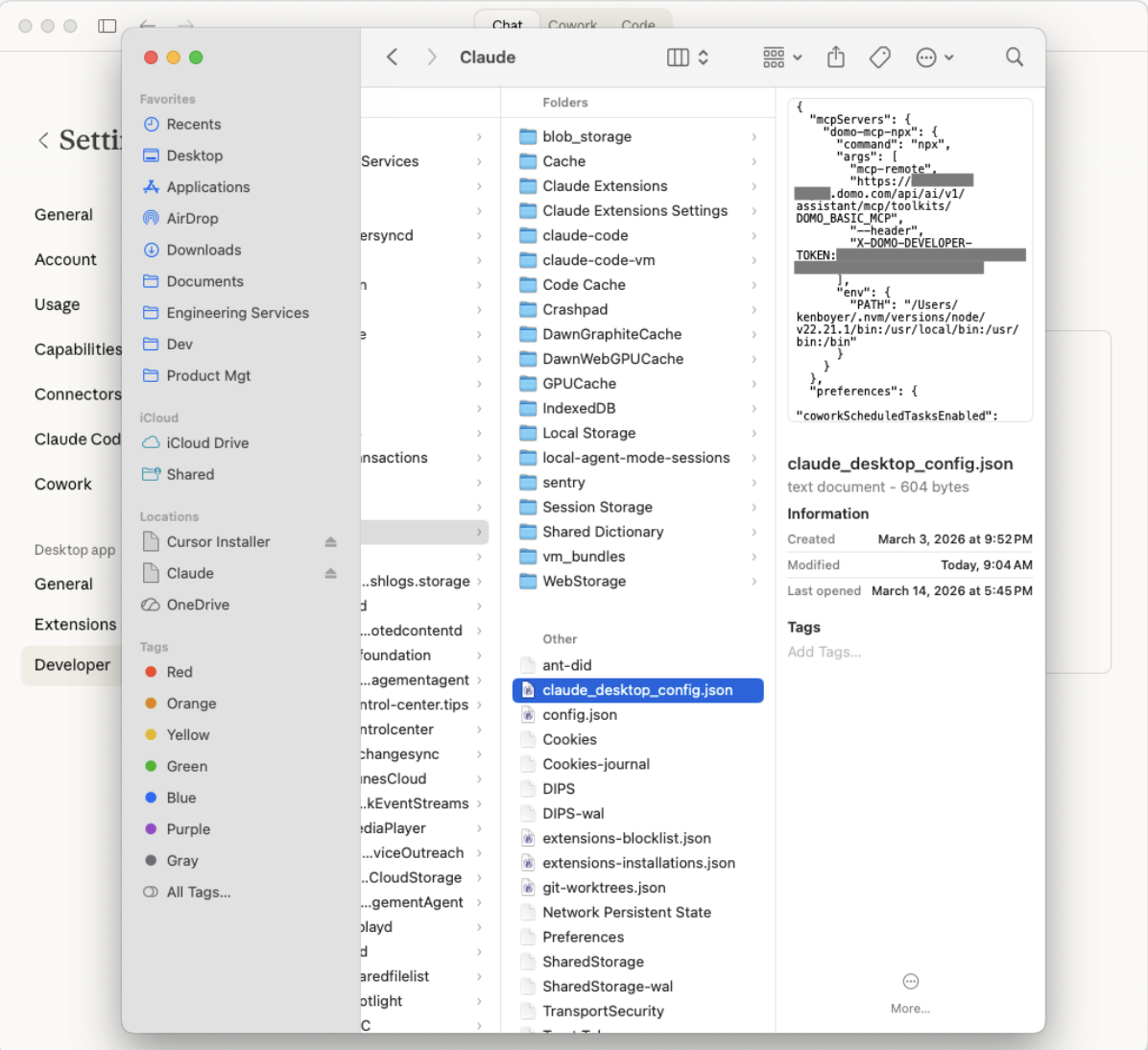
Task: Select the git-worktrees.json file
Action: [637, 888]
